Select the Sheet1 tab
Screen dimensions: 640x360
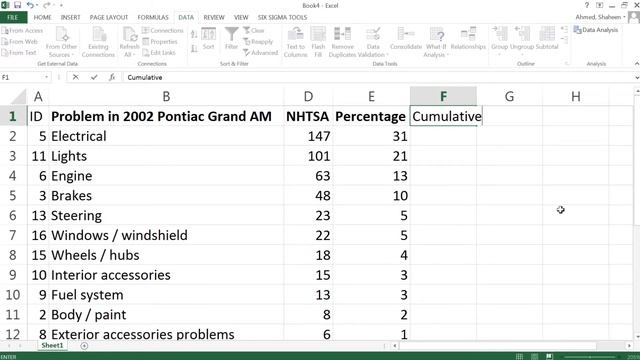pos(52,346)
